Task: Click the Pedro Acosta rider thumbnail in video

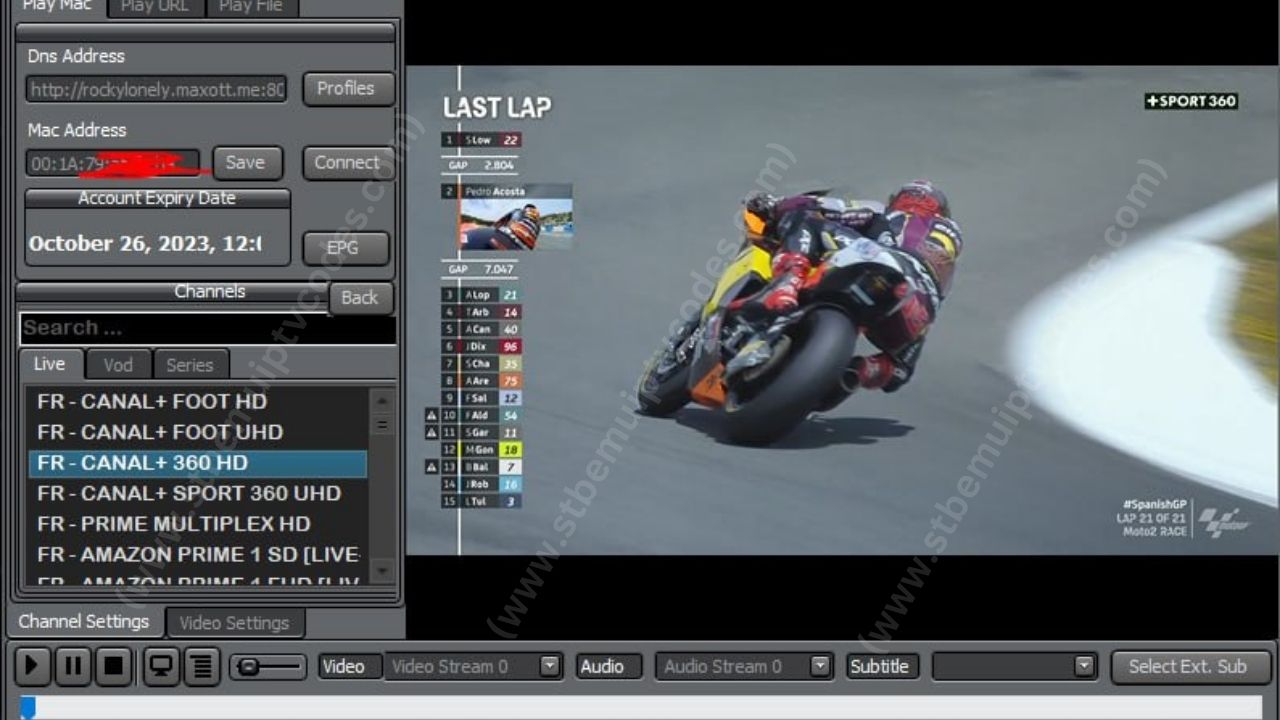Action: pos(516,224)
